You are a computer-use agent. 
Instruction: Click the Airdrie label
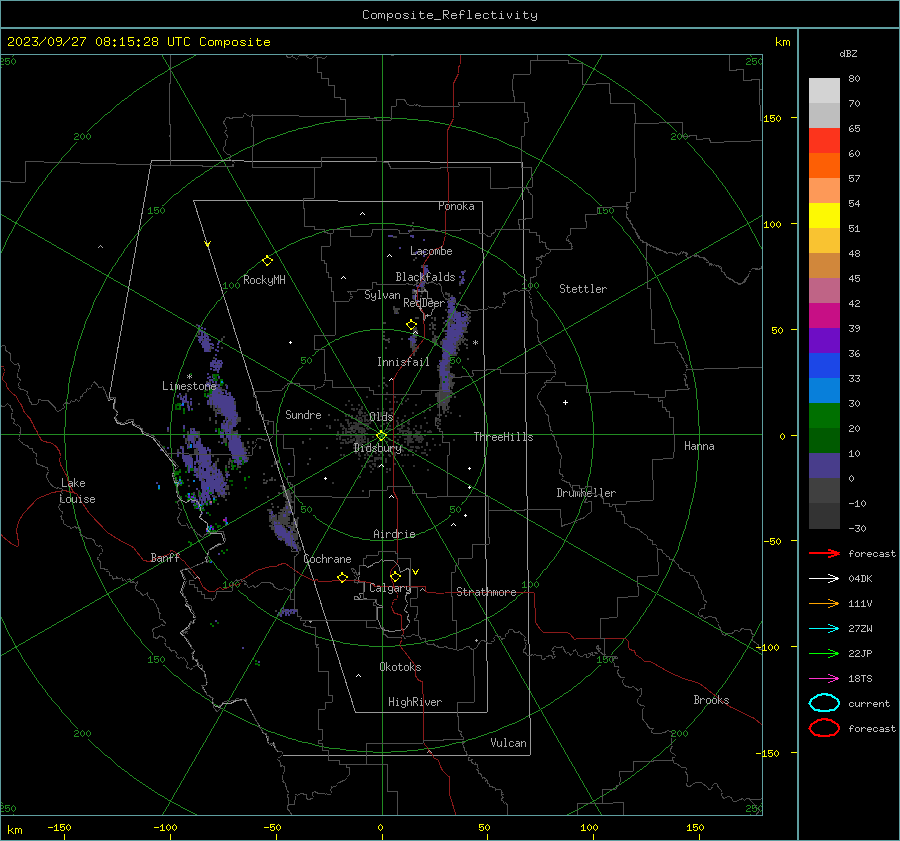pyautogui.click(x=394, y=534)
